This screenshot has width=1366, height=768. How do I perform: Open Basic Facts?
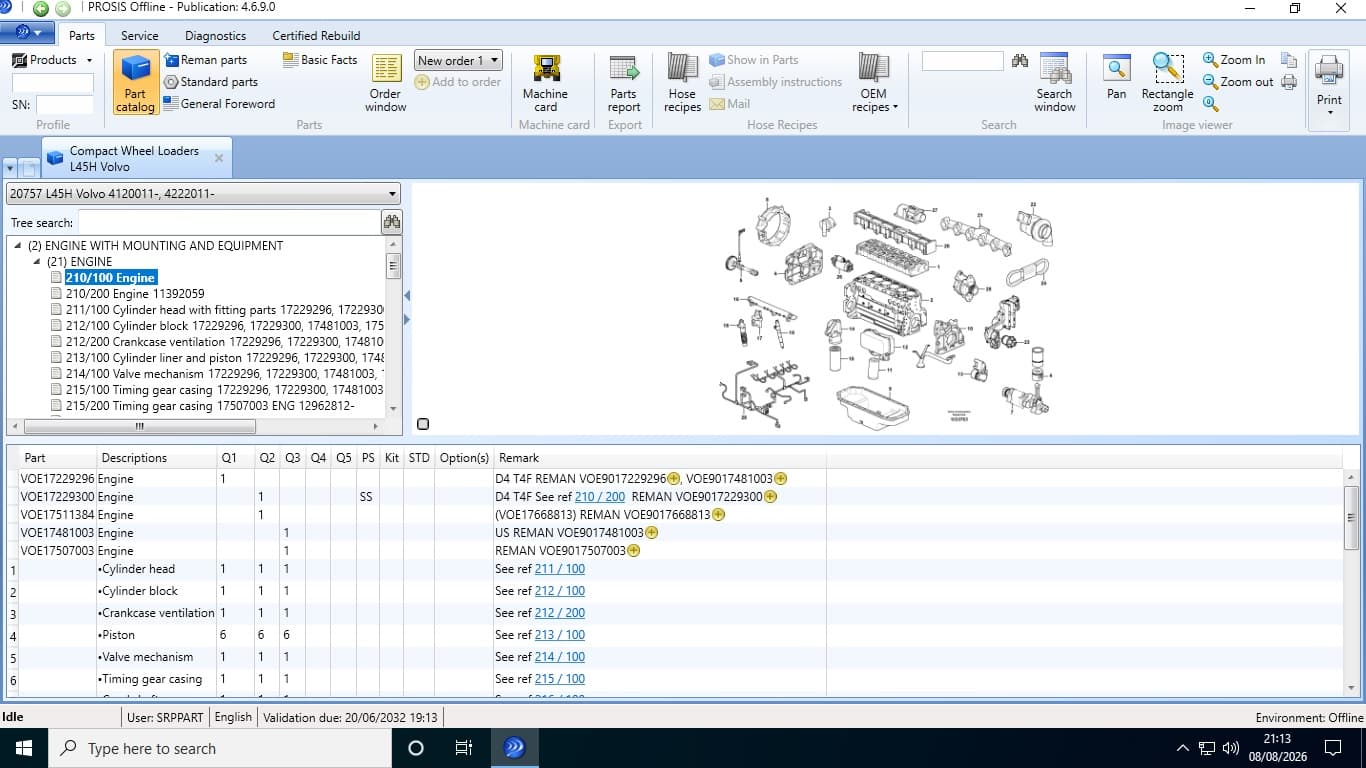[320, 60]
